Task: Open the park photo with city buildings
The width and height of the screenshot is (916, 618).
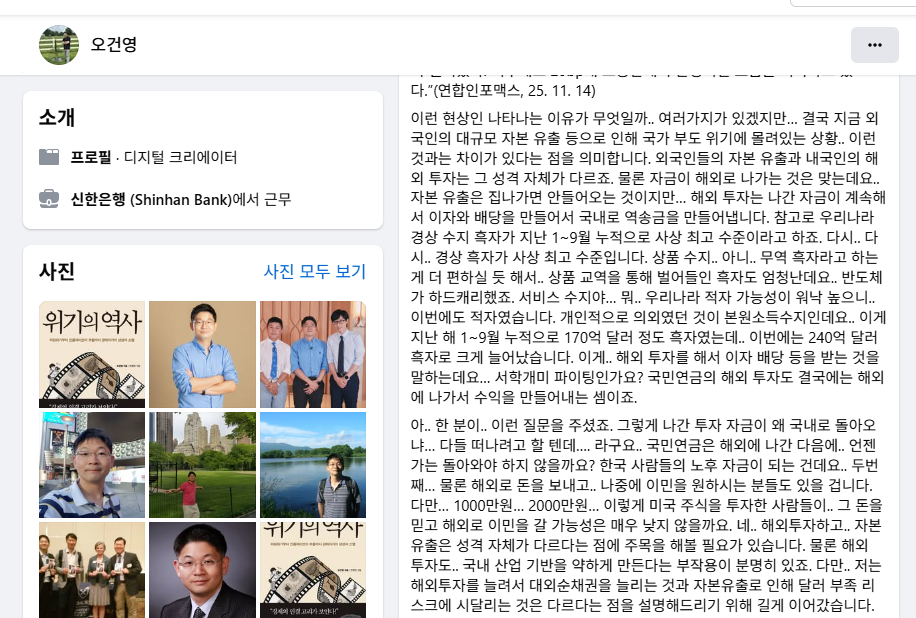Action: (x=202, y=465)
